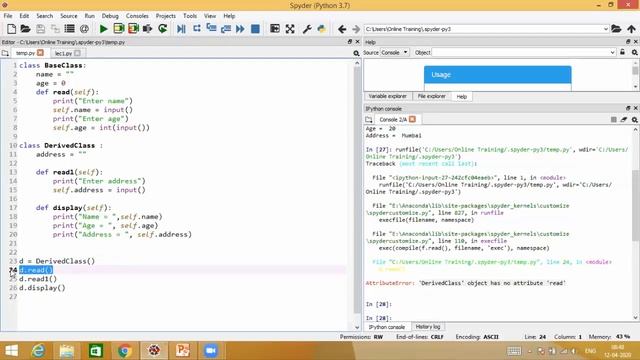
Task: Click the Run current cell icon
Action: pyautogui.click(x=118, y=29)
